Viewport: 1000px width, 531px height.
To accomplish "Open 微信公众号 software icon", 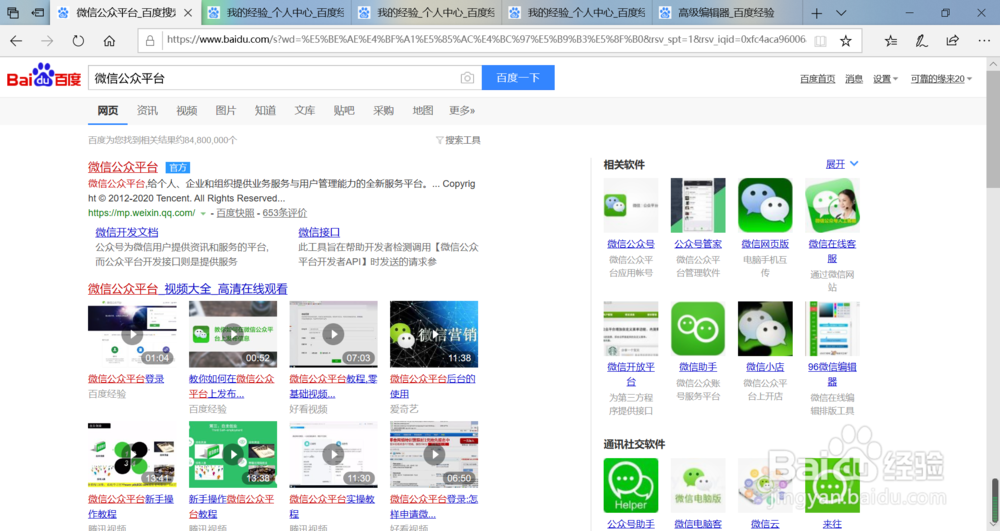I will coord(631,205).
